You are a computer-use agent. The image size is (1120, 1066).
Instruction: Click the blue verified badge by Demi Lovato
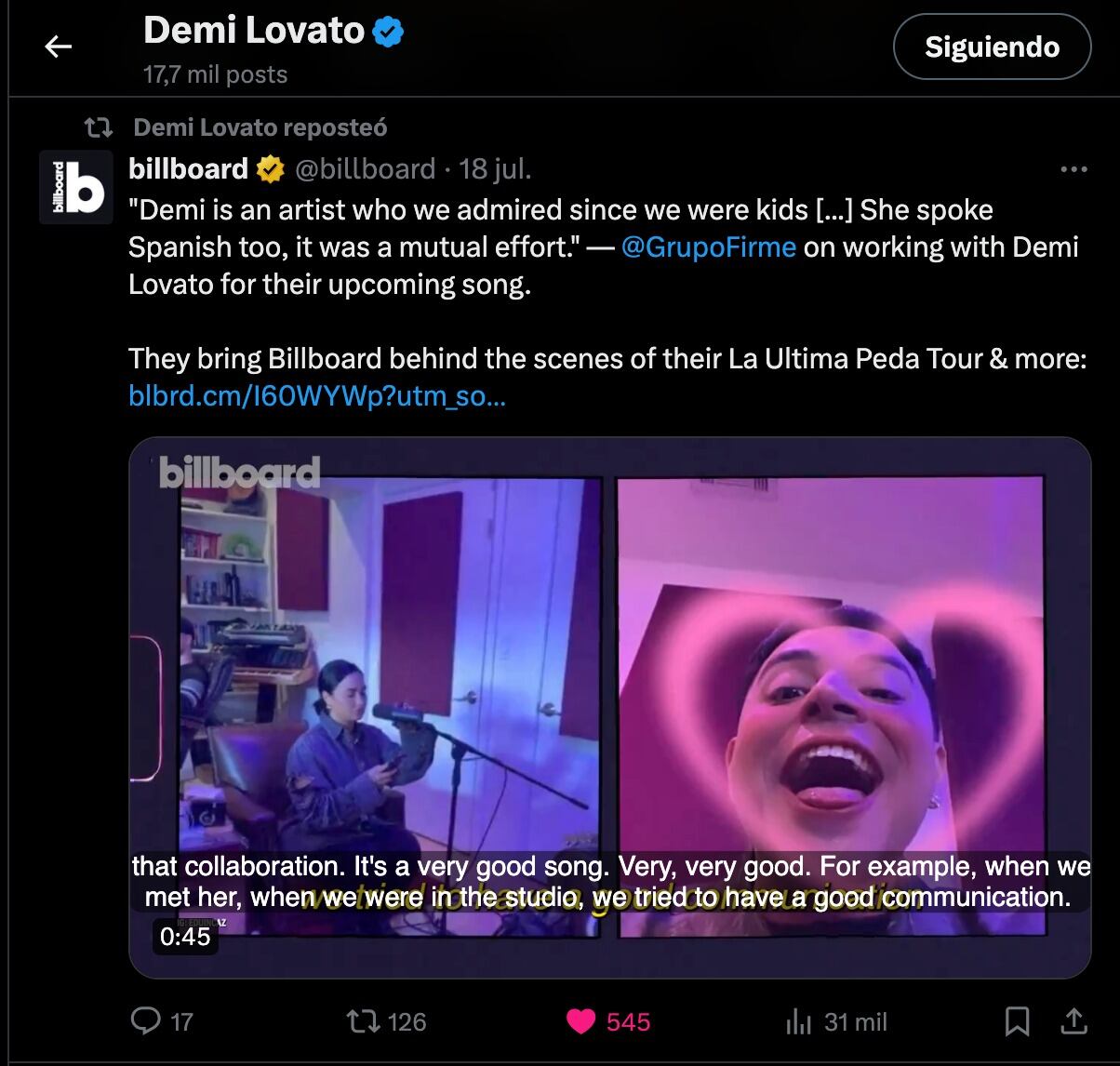tap(388, 33)
